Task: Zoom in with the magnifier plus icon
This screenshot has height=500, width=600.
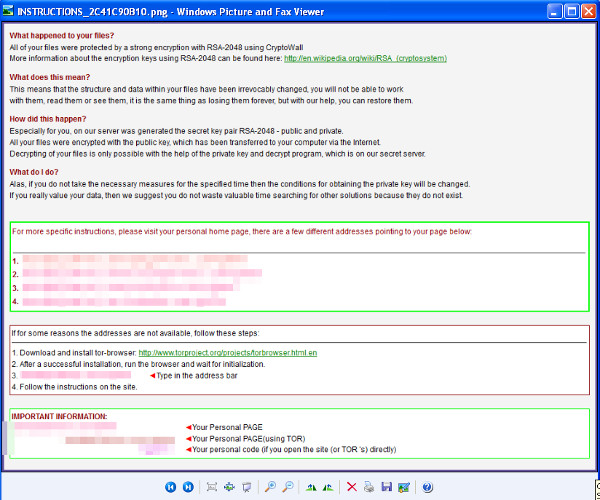Action: point(270,487)
